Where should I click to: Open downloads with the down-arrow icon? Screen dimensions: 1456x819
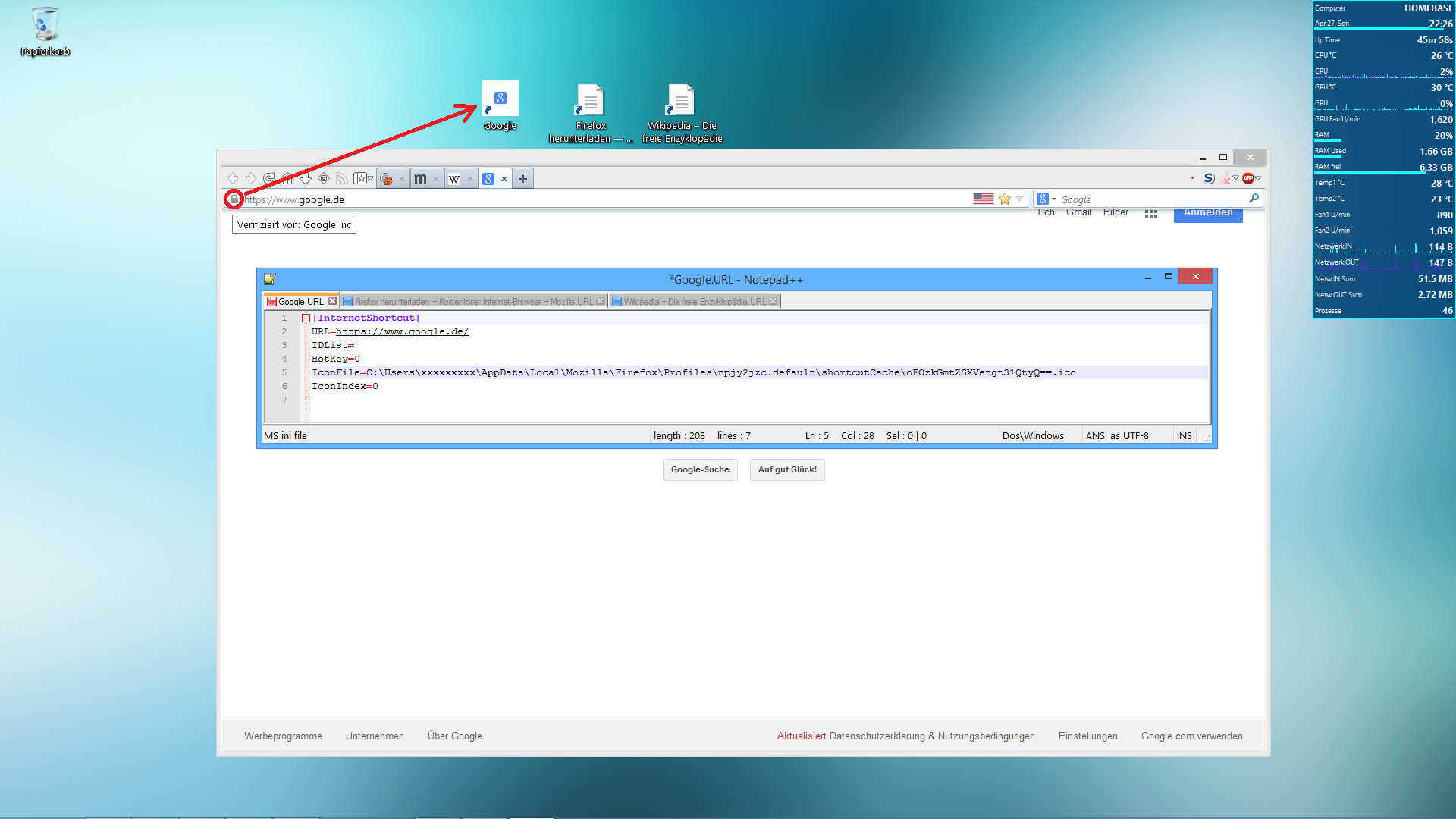tap(306, 178)
